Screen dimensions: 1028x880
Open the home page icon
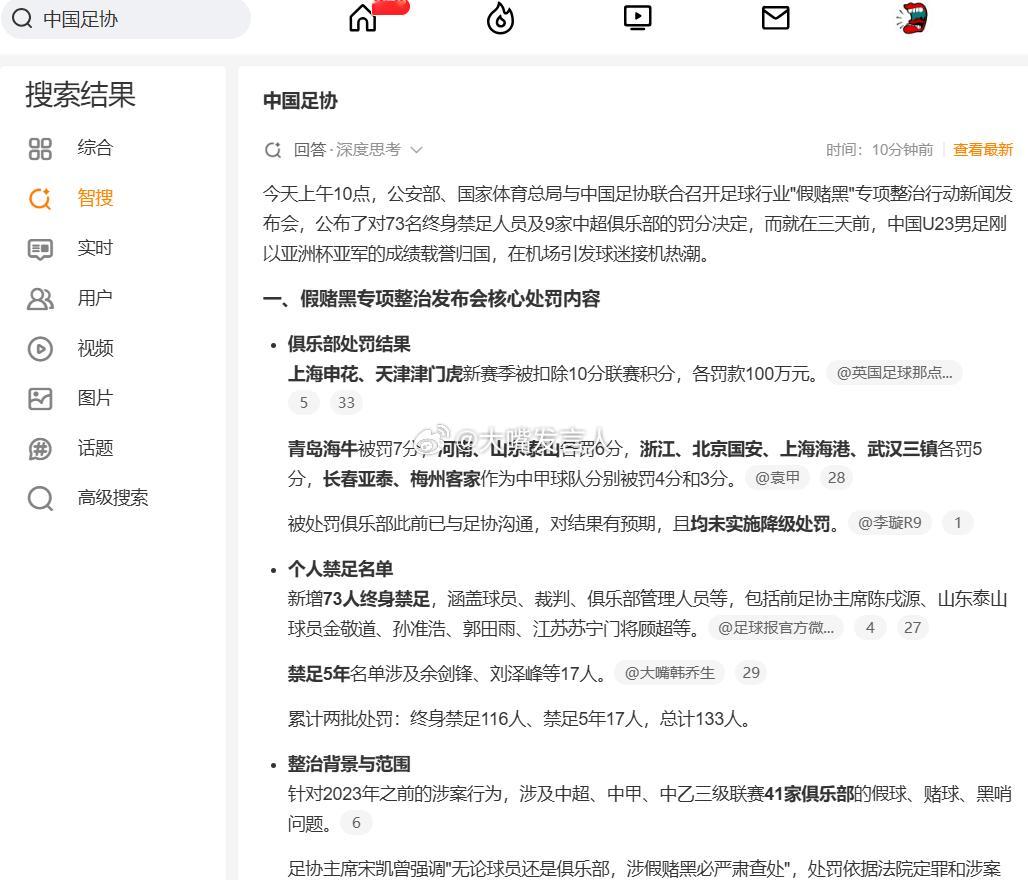(363, 18)
